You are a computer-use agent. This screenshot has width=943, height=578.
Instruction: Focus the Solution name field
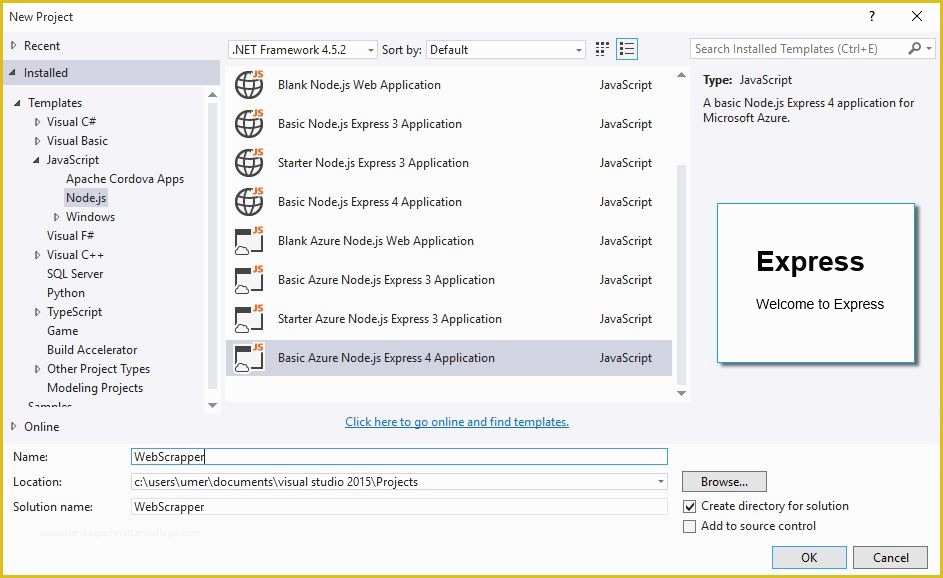[x=399, y=507]
